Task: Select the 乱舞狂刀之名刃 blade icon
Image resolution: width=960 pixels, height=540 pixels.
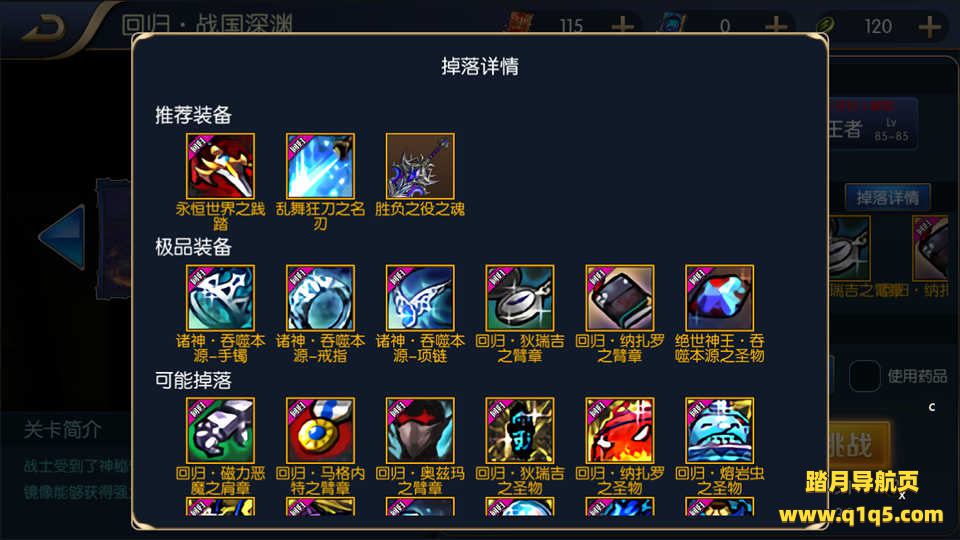Action: [320, 166]
